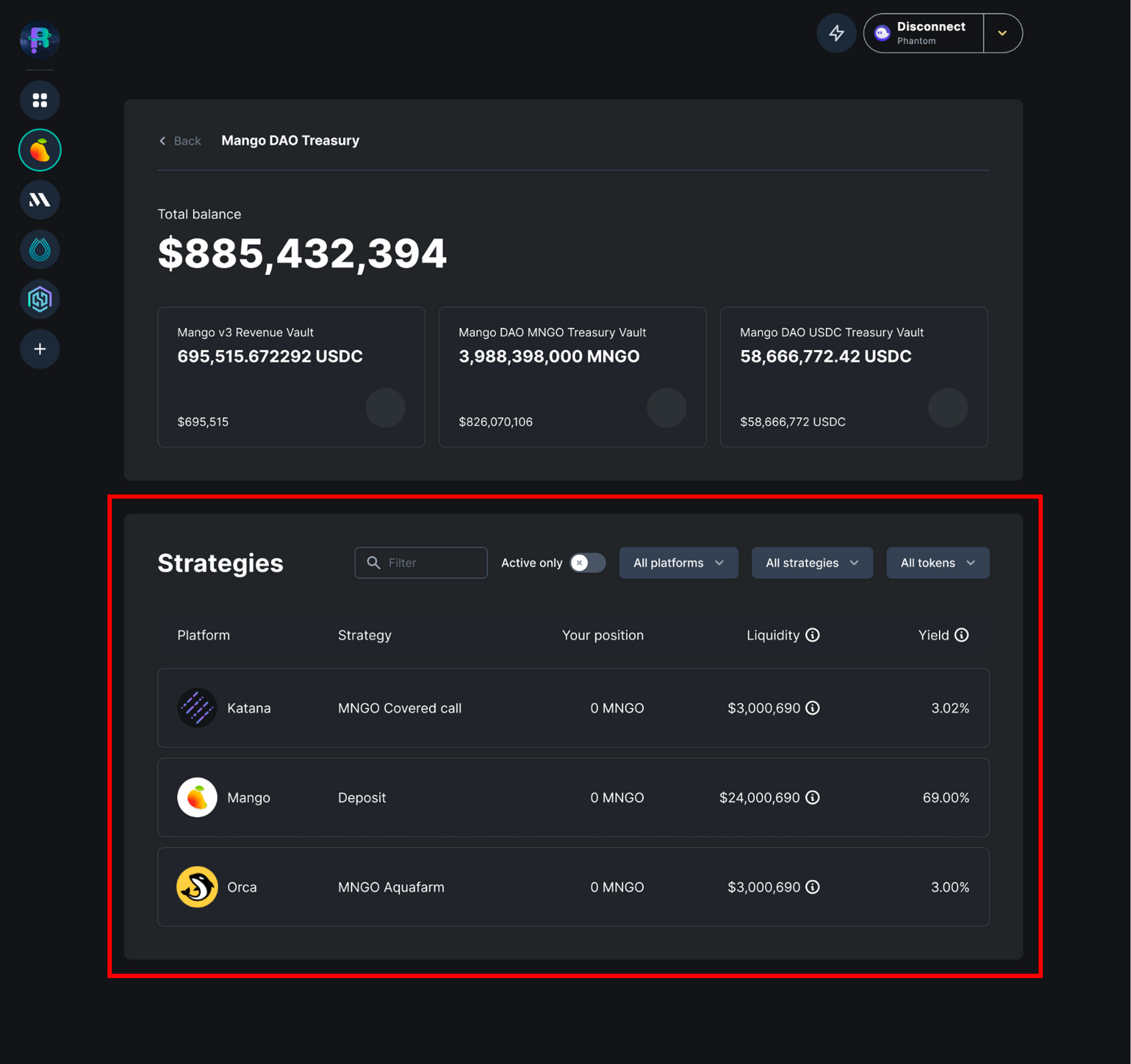The image size is (1131, 1064).
Task: Select the teal droplet DAO sidebar icon
Action: point(40,250)
